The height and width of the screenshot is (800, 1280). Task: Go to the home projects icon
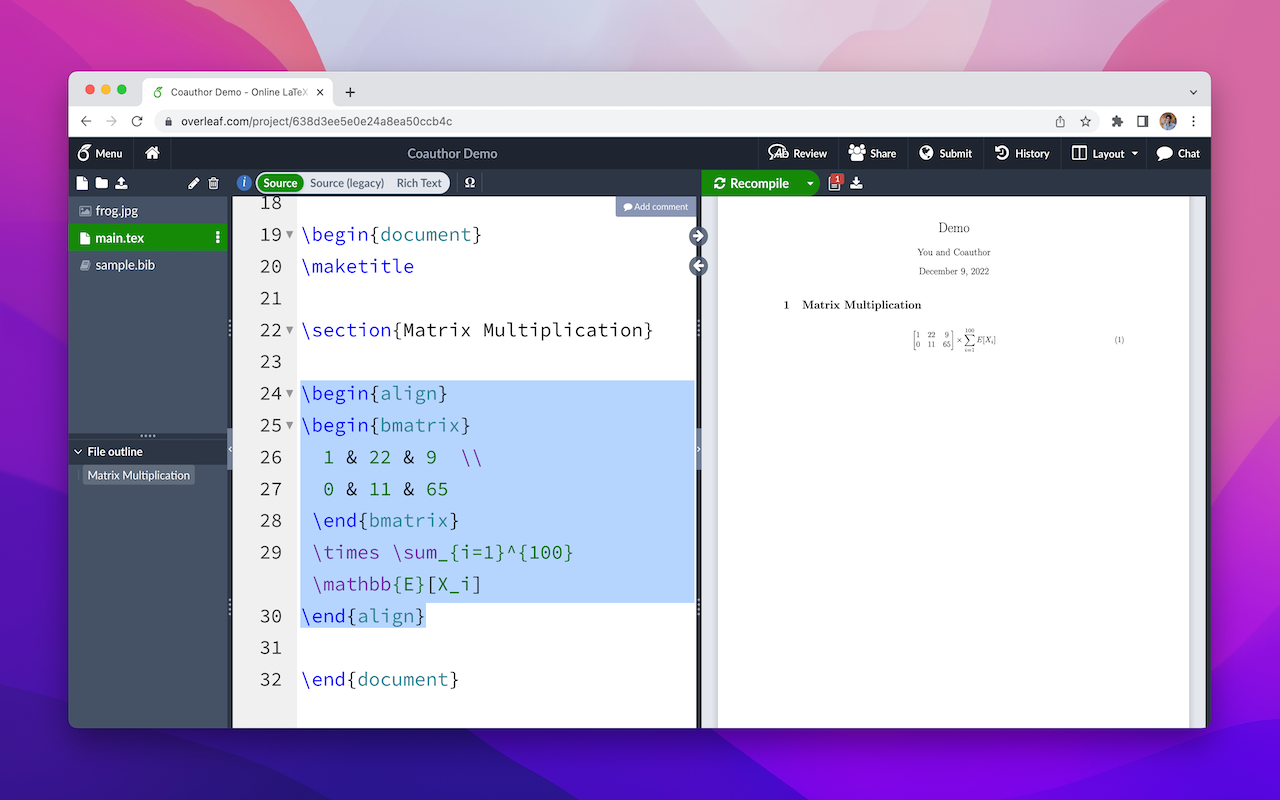[152, 153]
